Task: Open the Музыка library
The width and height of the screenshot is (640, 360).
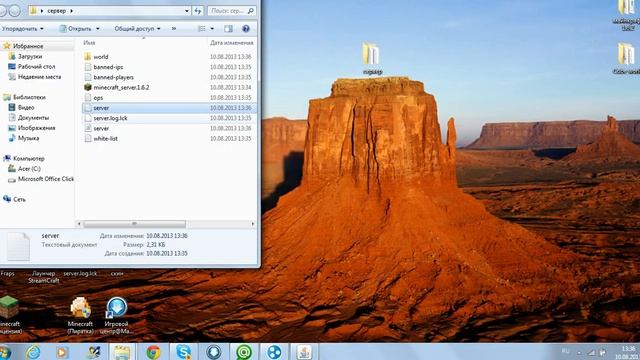Action: point(28,138)
